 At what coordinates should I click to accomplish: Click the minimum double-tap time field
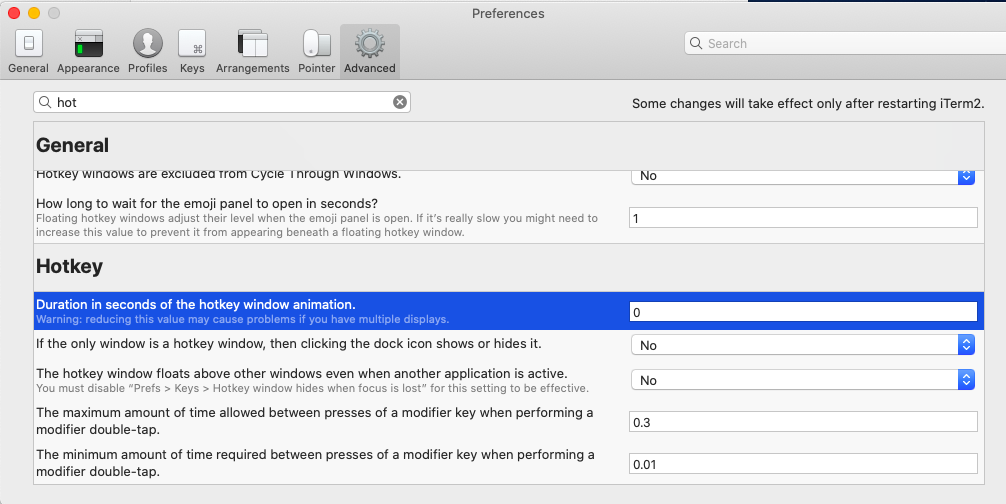pyautogui.click(x=802, y=464)
